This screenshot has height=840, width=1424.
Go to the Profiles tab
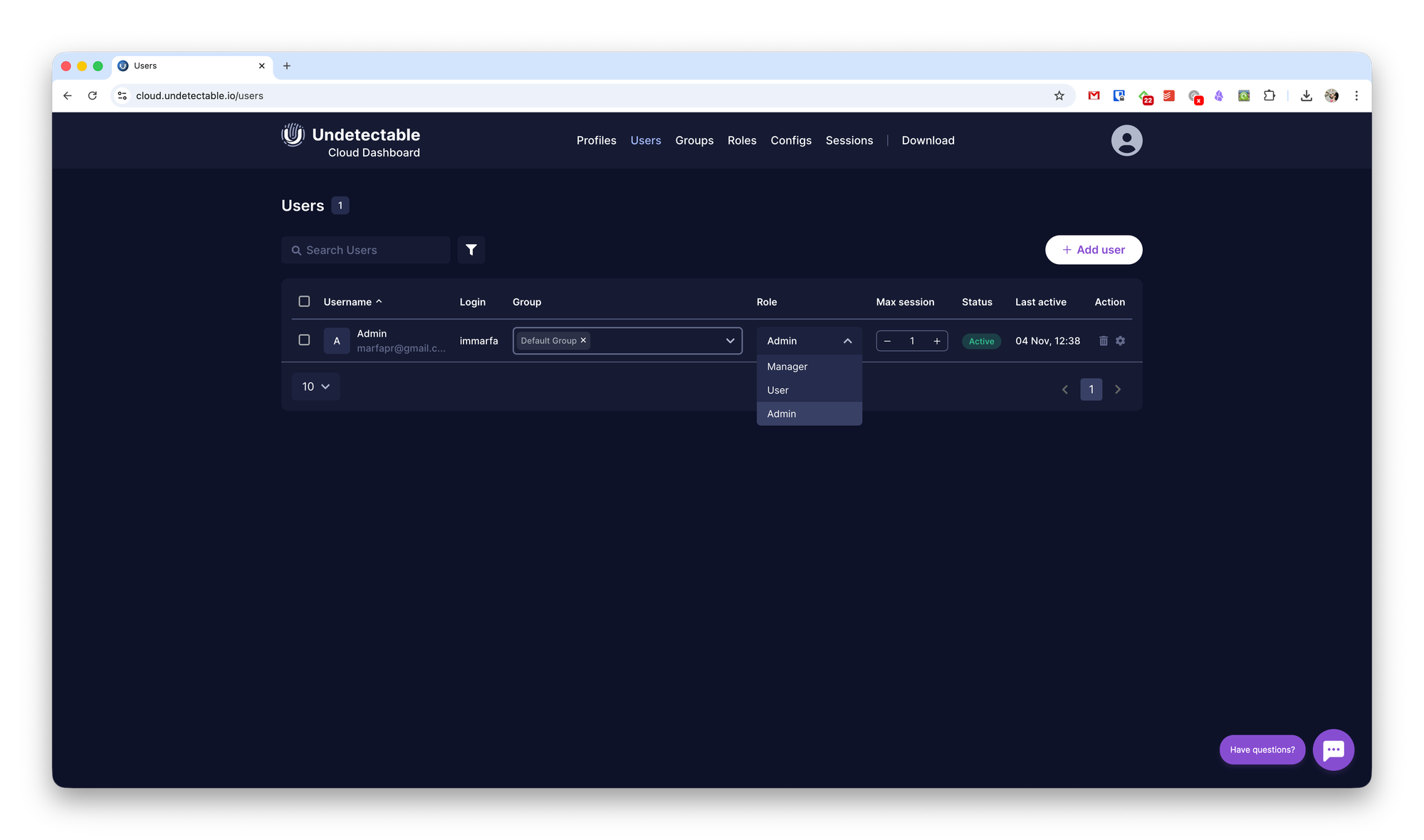596,140
